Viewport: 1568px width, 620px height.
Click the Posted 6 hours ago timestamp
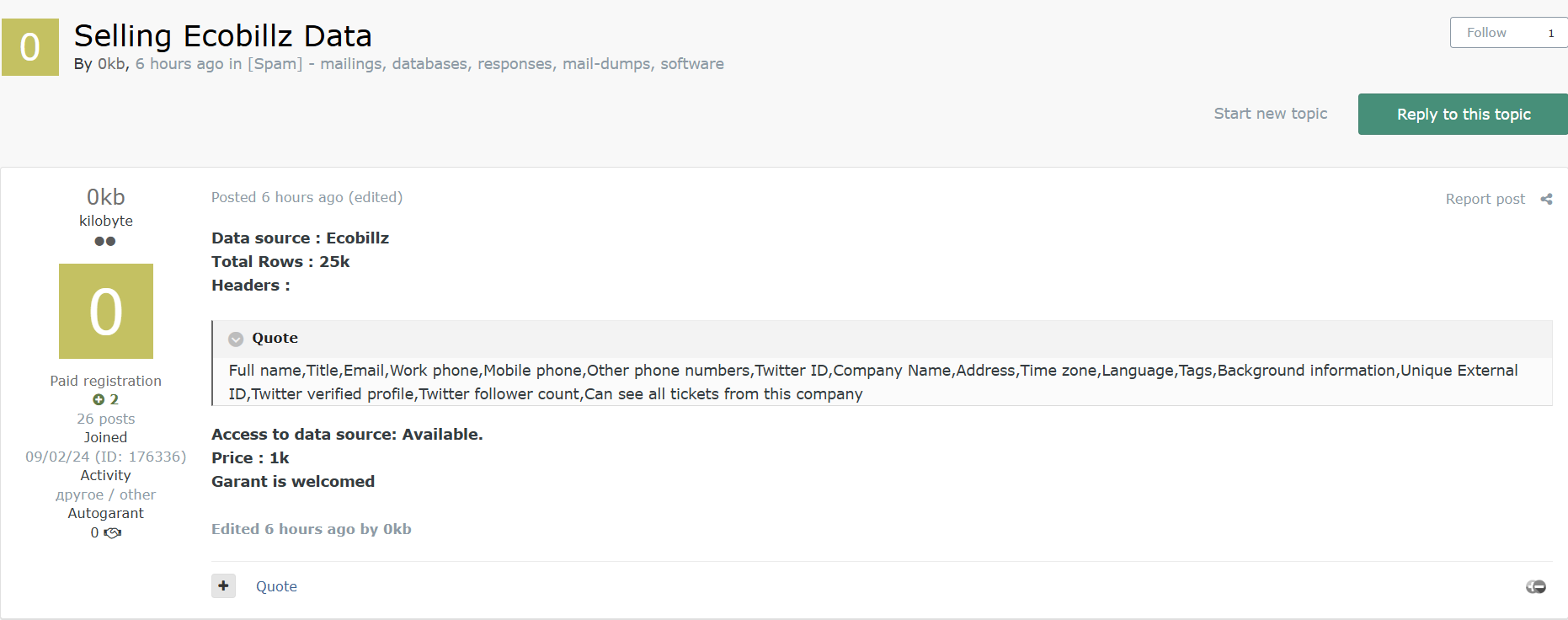pyautogui.click(x=277, y=197)
